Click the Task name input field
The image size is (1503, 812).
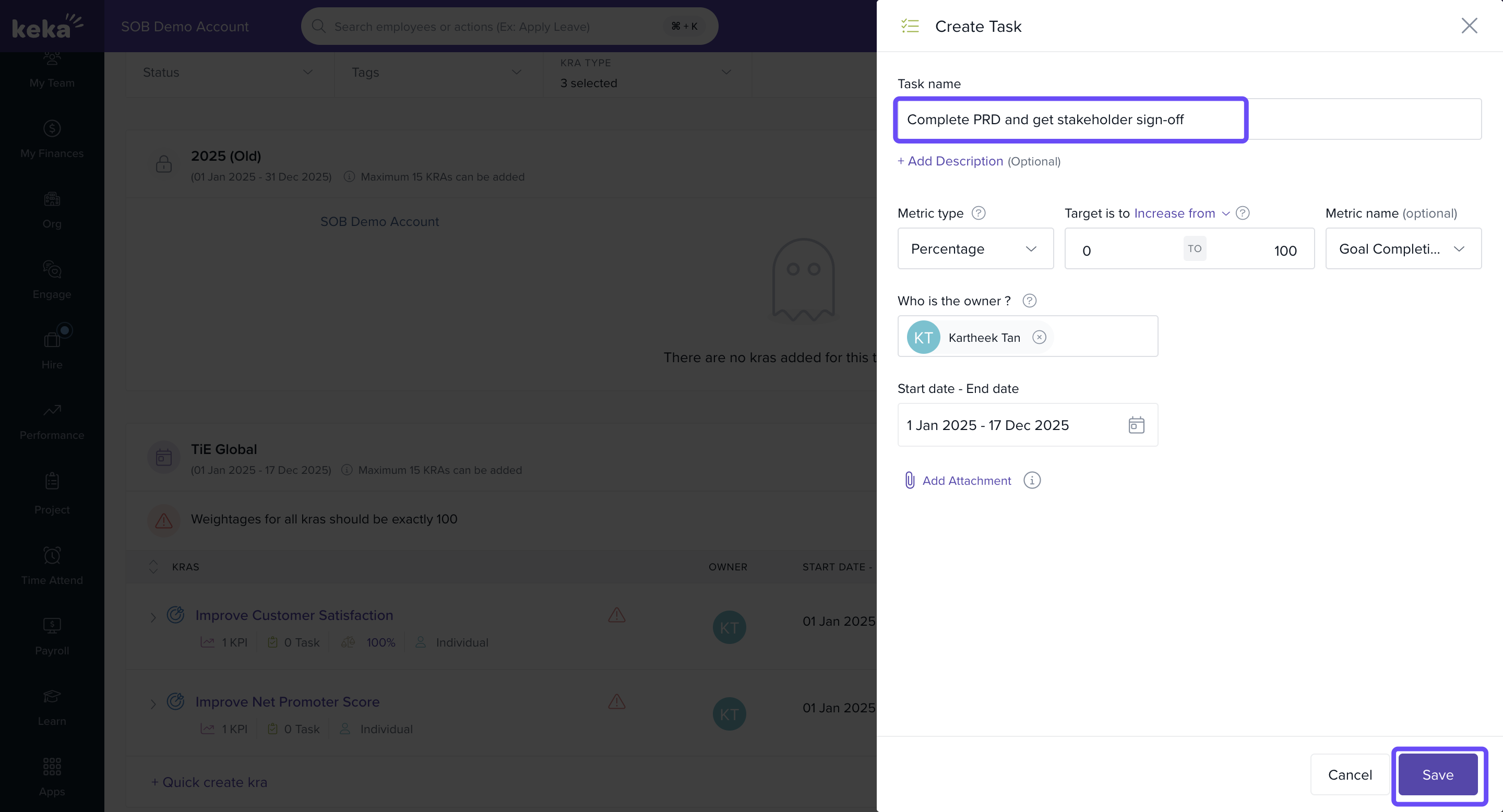[1070, 120]
